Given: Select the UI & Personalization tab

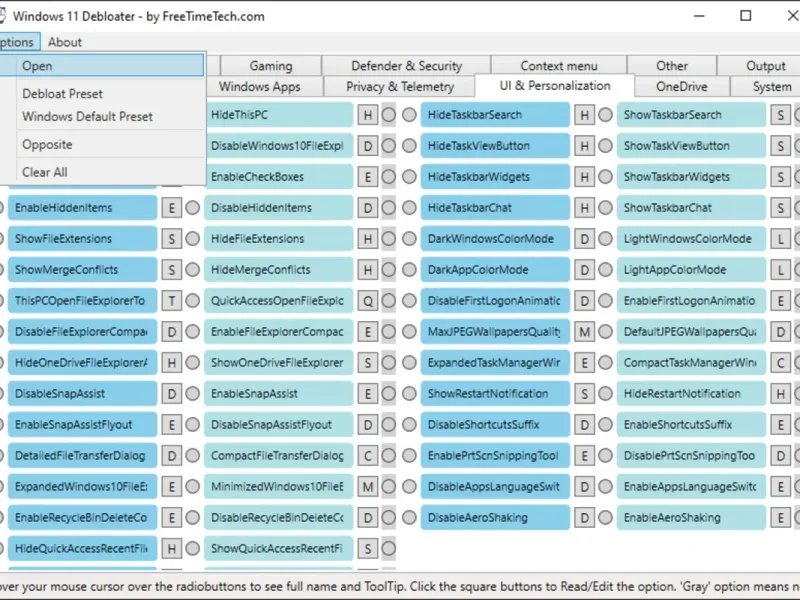Looking at the screenshot, I should [x=555, y=86].
